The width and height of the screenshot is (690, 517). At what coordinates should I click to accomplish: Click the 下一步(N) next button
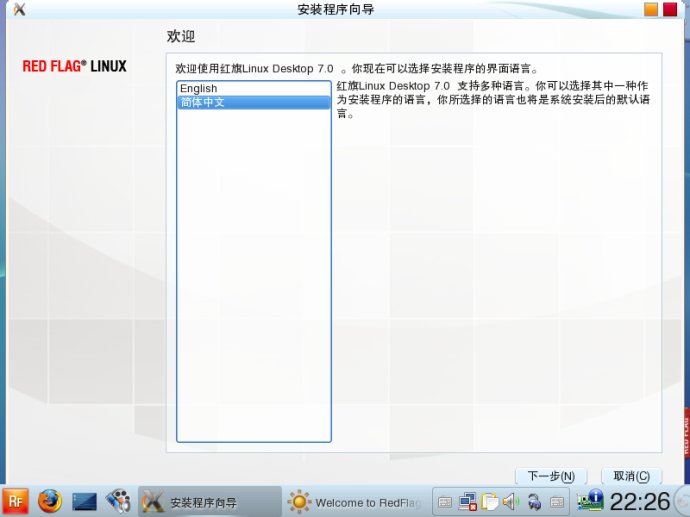click(550, 477)
